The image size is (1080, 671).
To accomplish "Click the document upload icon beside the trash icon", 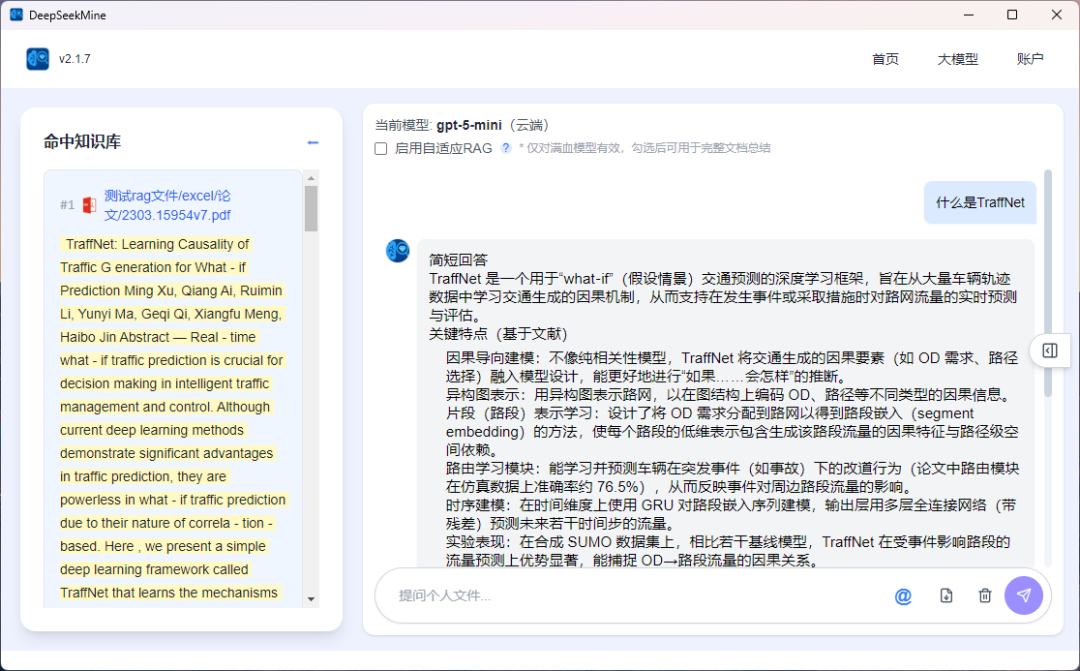I will (945, 595).
